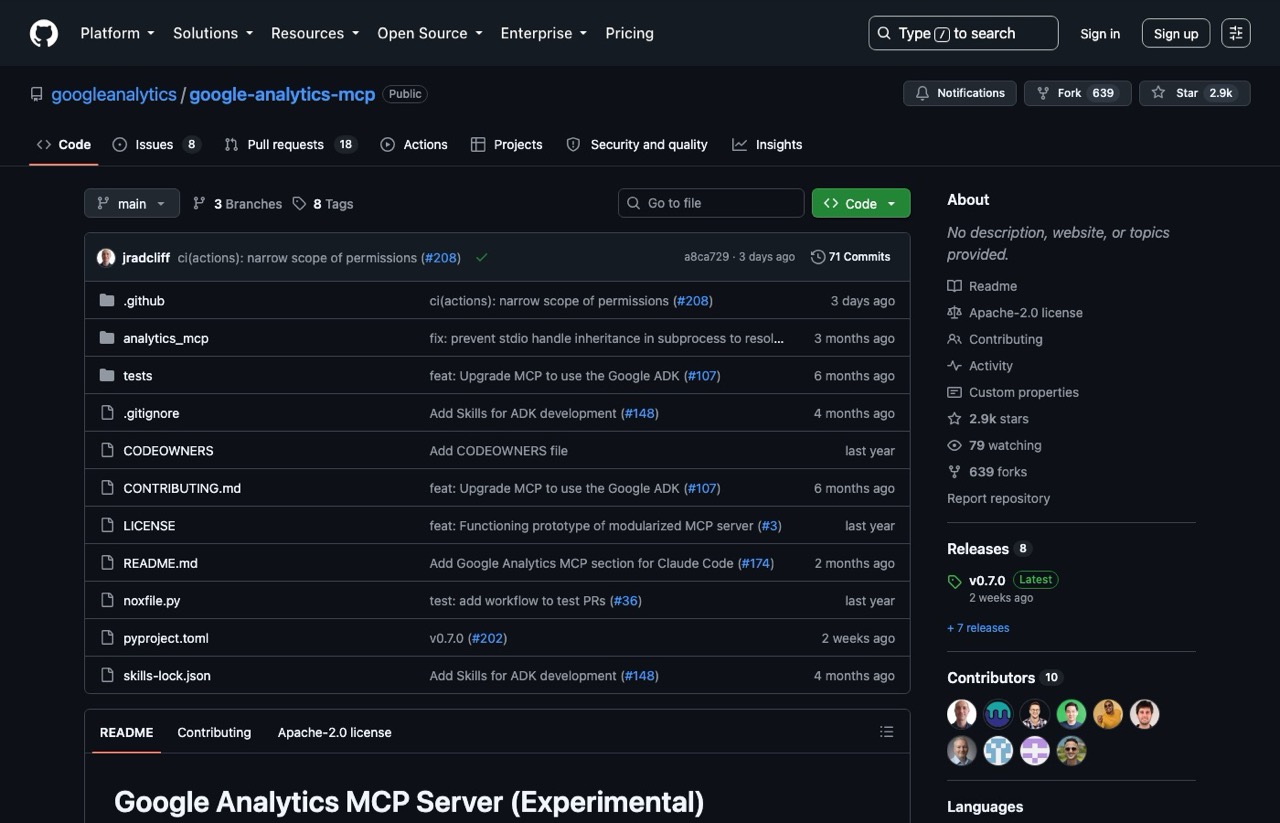This screenshot has width=1280, height=823.
Task: Focus the Go to file input
Action: coord(711,203)
